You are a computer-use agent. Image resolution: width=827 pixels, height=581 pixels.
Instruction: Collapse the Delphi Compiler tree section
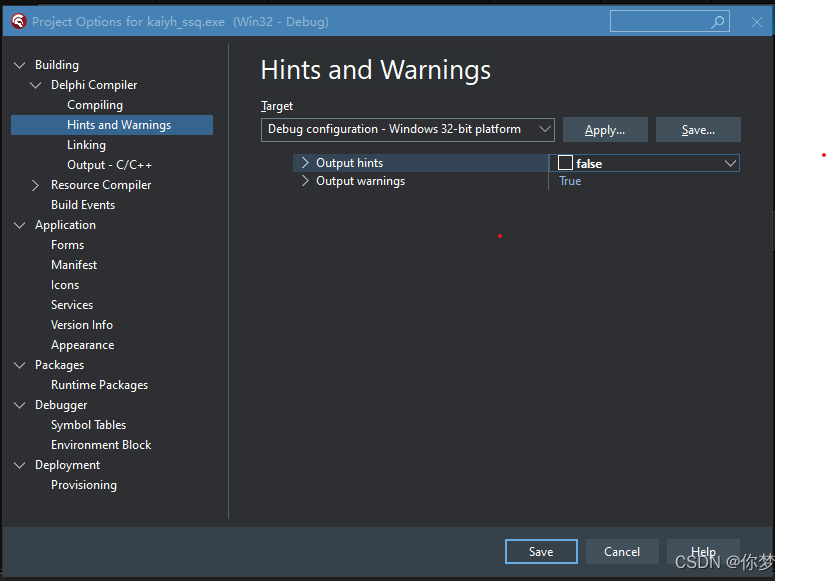tap(36, 84)
